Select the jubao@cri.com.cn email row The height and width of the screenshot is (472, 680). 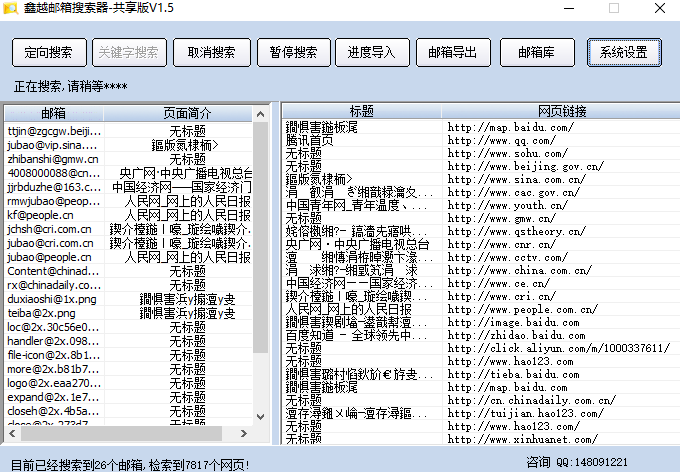pyautogui.click(x=128, y=243)
